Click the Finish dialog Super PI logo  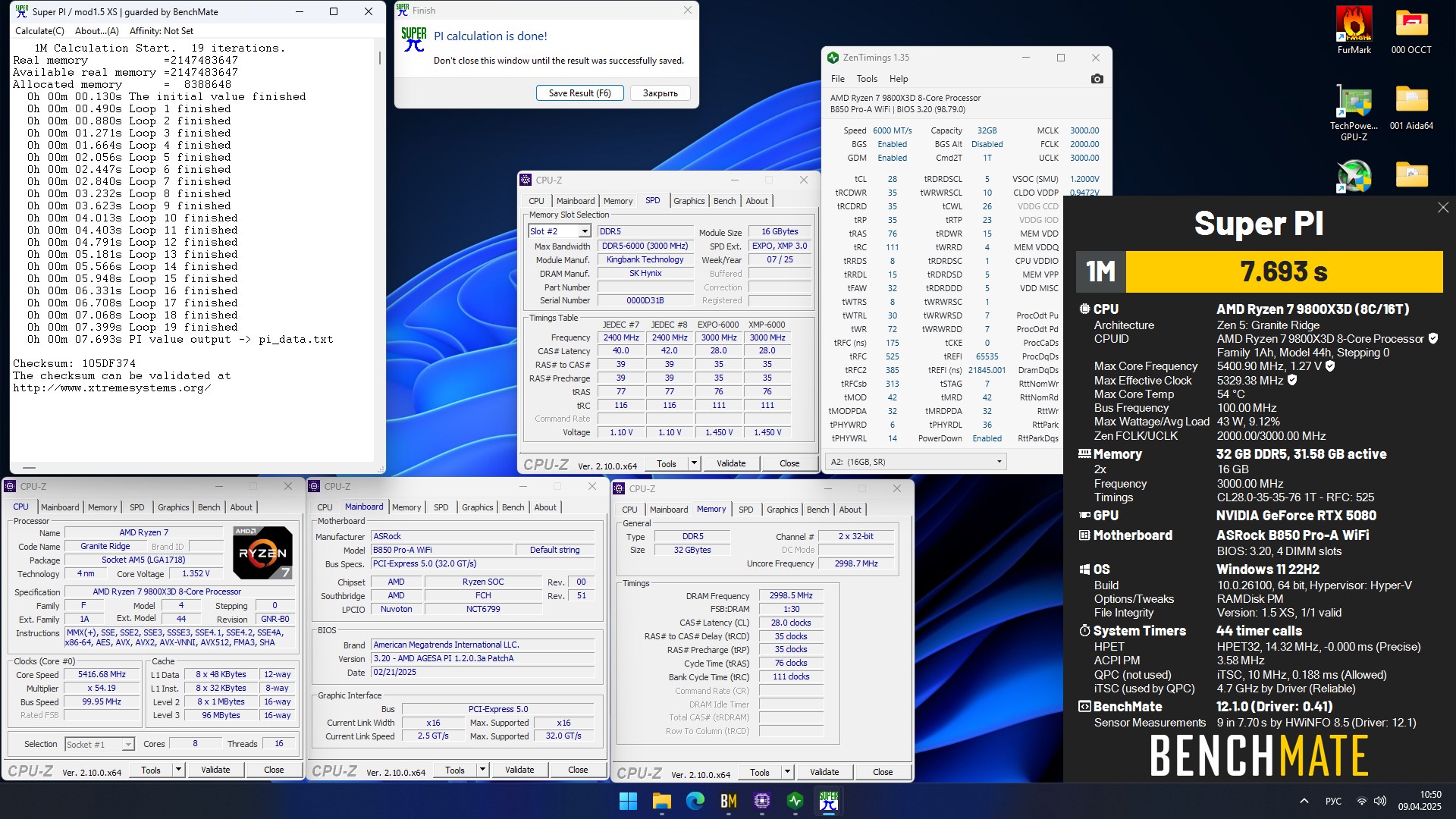413,39
